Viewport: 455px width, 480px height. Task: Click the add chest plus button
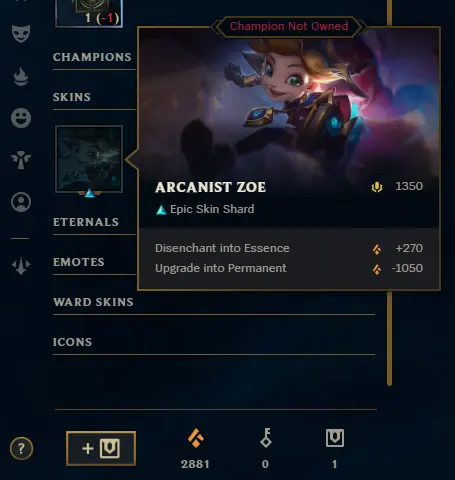tap(101, 448)
